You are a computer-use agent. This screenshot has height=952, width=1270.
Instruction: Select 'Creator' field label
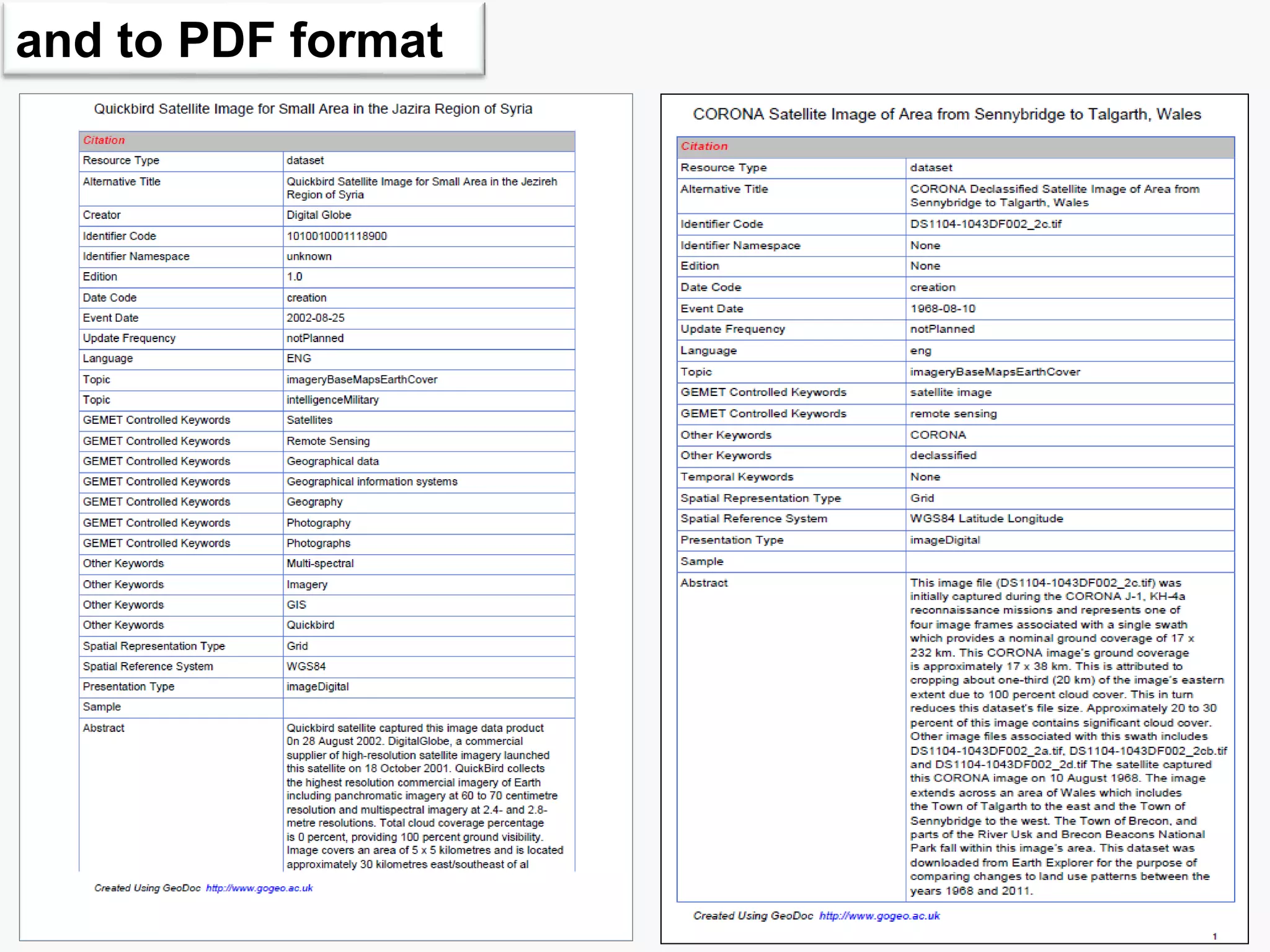[102, 215]
